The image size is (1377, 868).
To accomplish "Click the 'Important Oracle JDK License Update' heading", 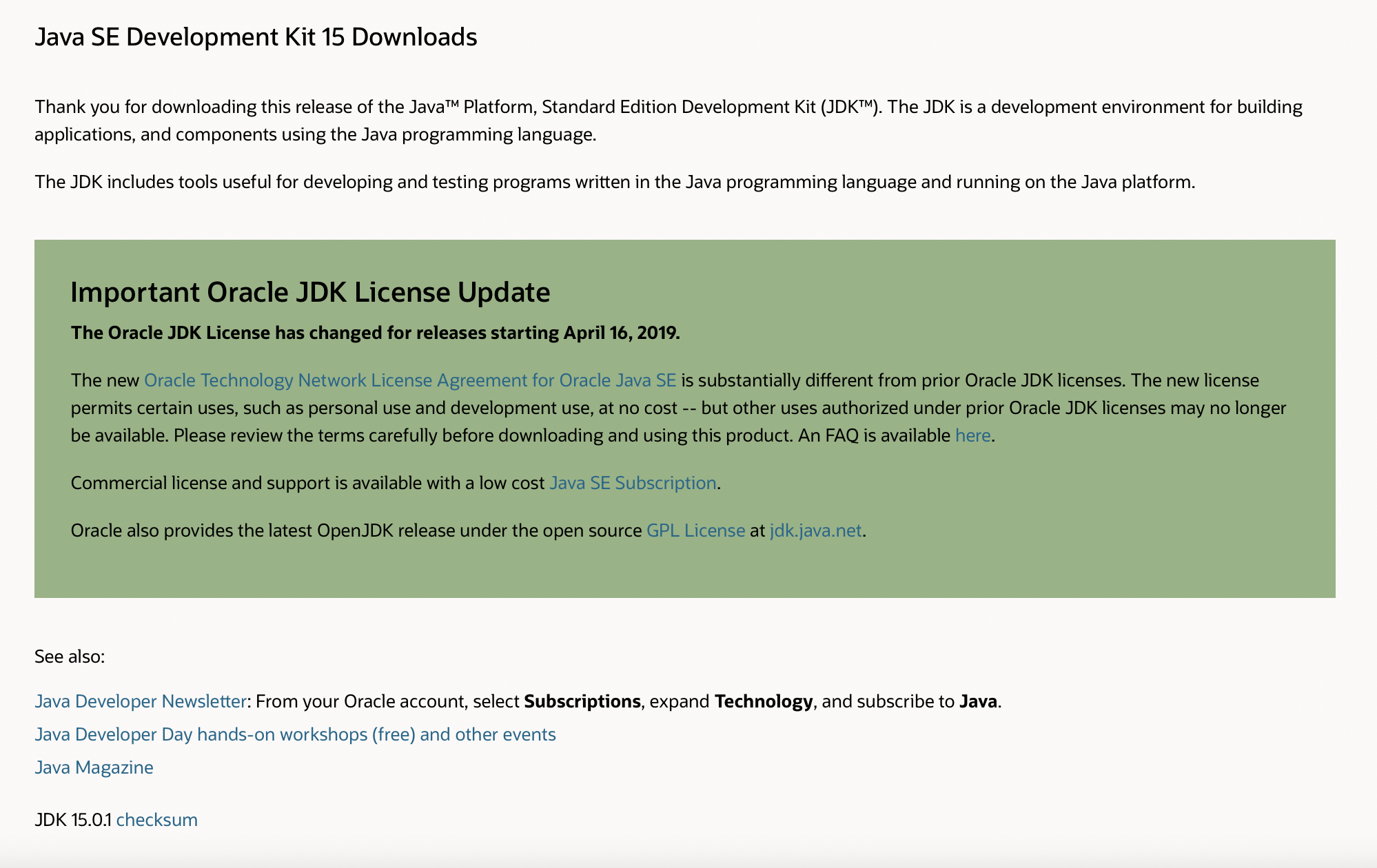I will tap(310, 292).
